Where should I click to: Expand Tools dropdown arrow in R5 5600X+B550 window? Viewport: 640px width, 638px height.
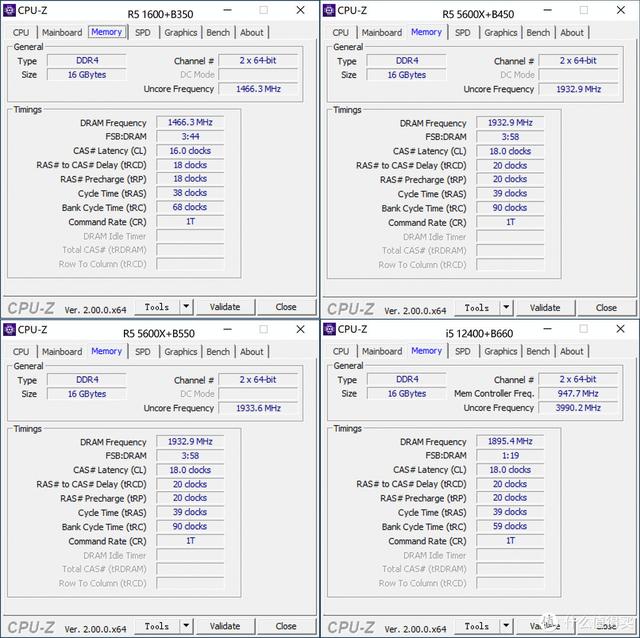coord(186,626)
